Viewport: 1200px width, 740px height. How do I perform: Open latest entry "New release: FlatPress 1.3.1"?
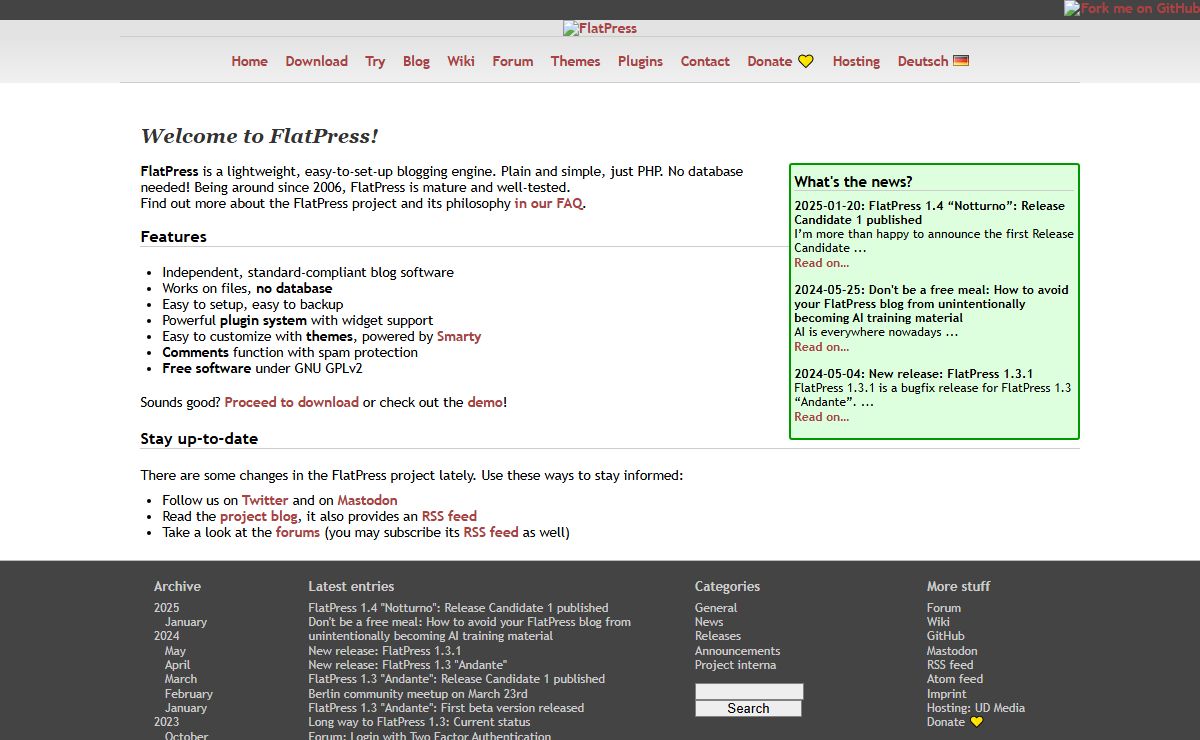coord(385,651)
